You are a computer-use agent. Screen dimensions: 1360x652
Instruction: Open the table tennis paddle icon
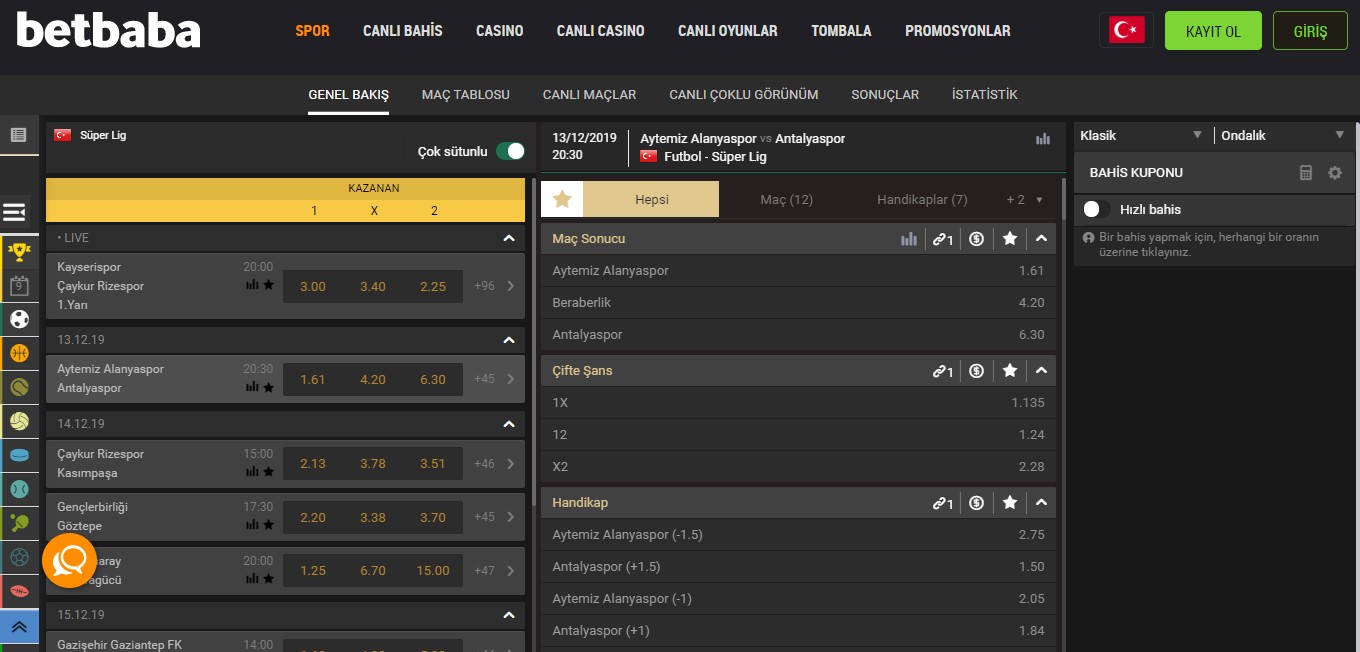point(19,523)
